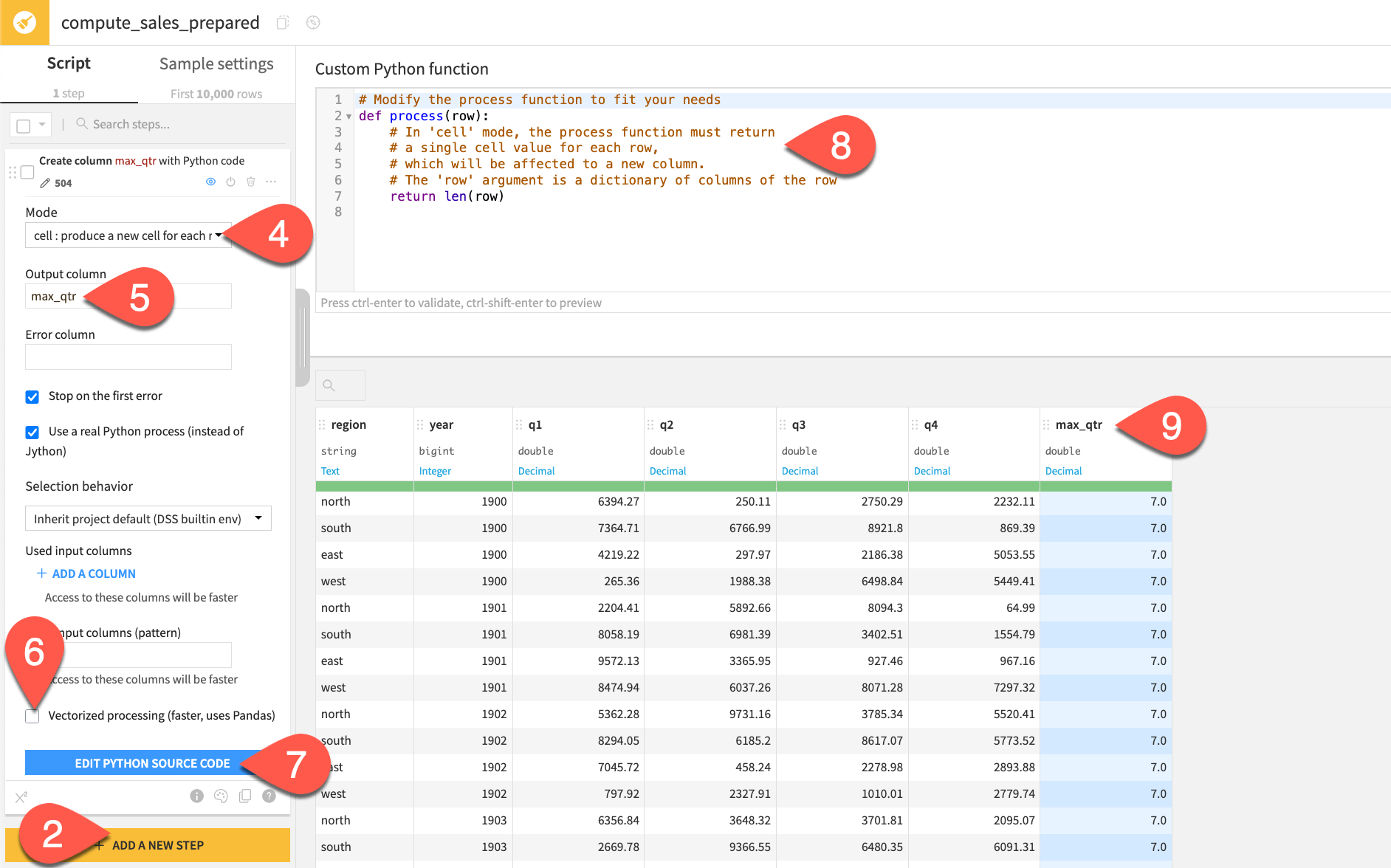Click the orange prepare recipe logo icon

[24, 22]
